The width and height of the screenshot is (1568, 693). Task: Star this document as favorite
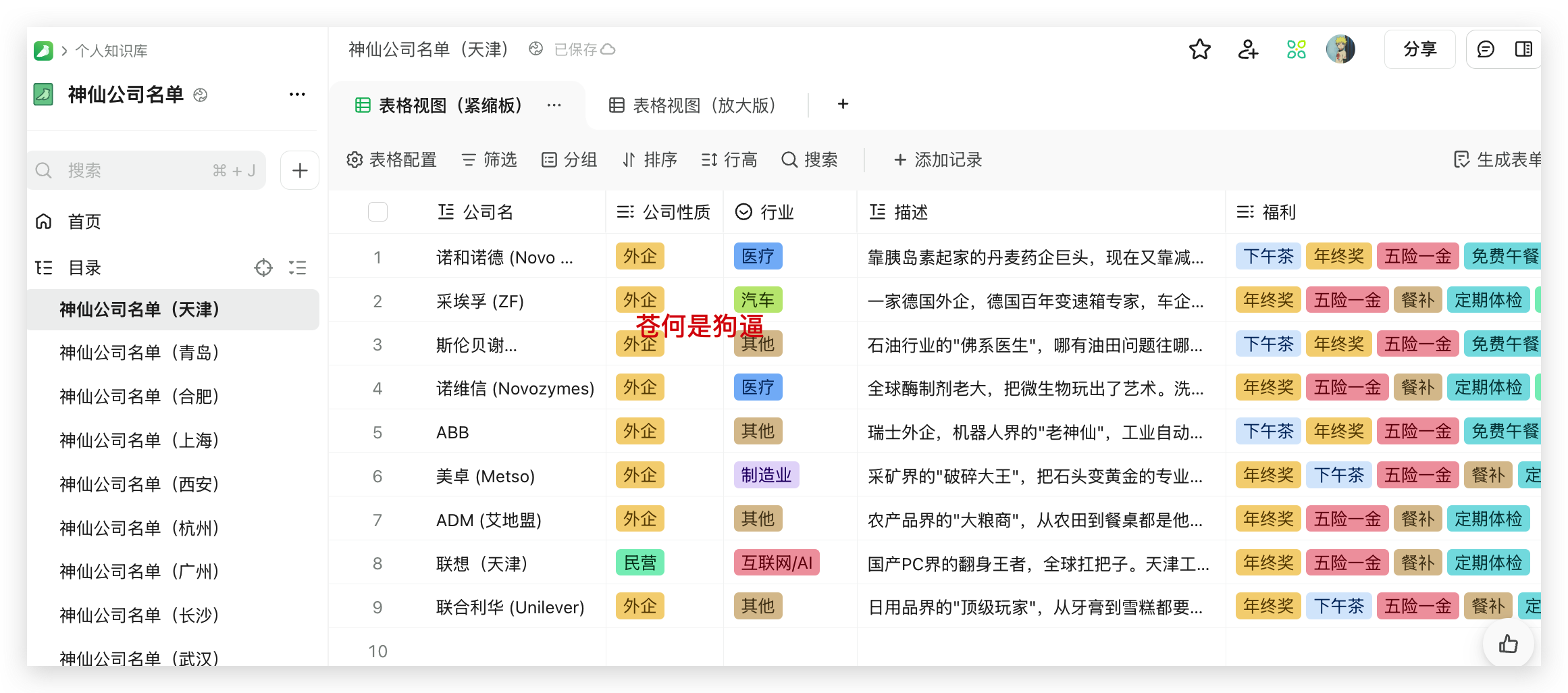pos(1199,49)
